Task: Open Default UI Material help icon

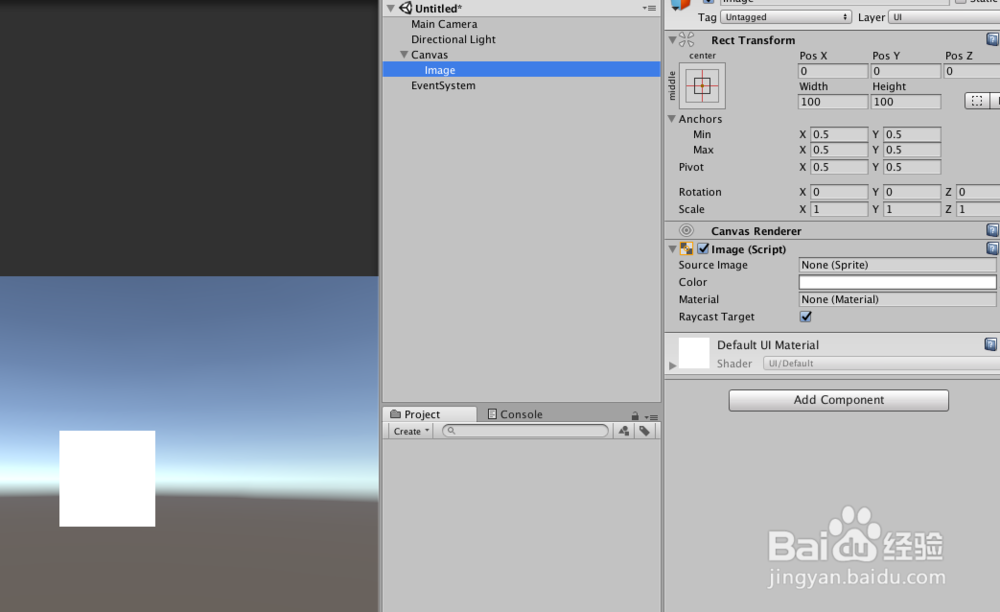Action: [990, 345]
